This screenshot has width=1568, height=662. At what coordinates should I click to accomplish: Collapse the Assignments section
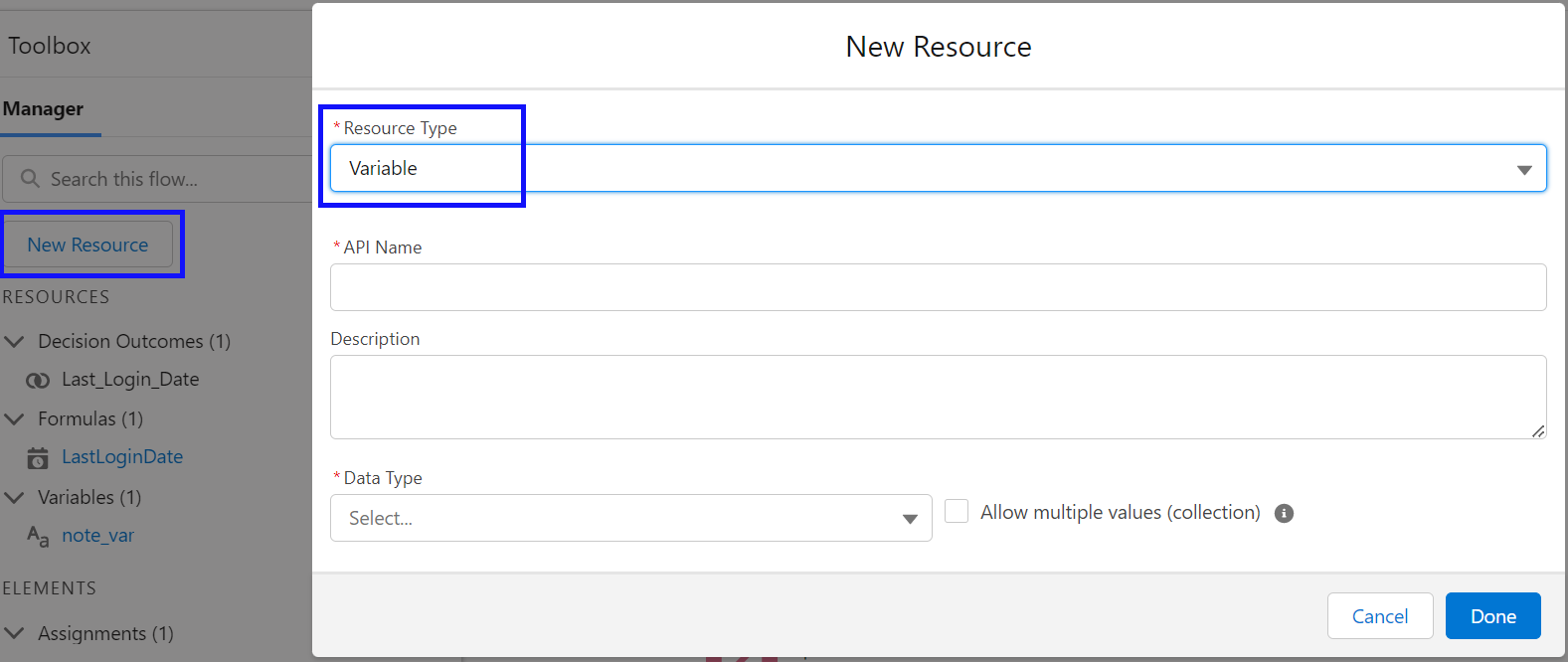[15, 633]
